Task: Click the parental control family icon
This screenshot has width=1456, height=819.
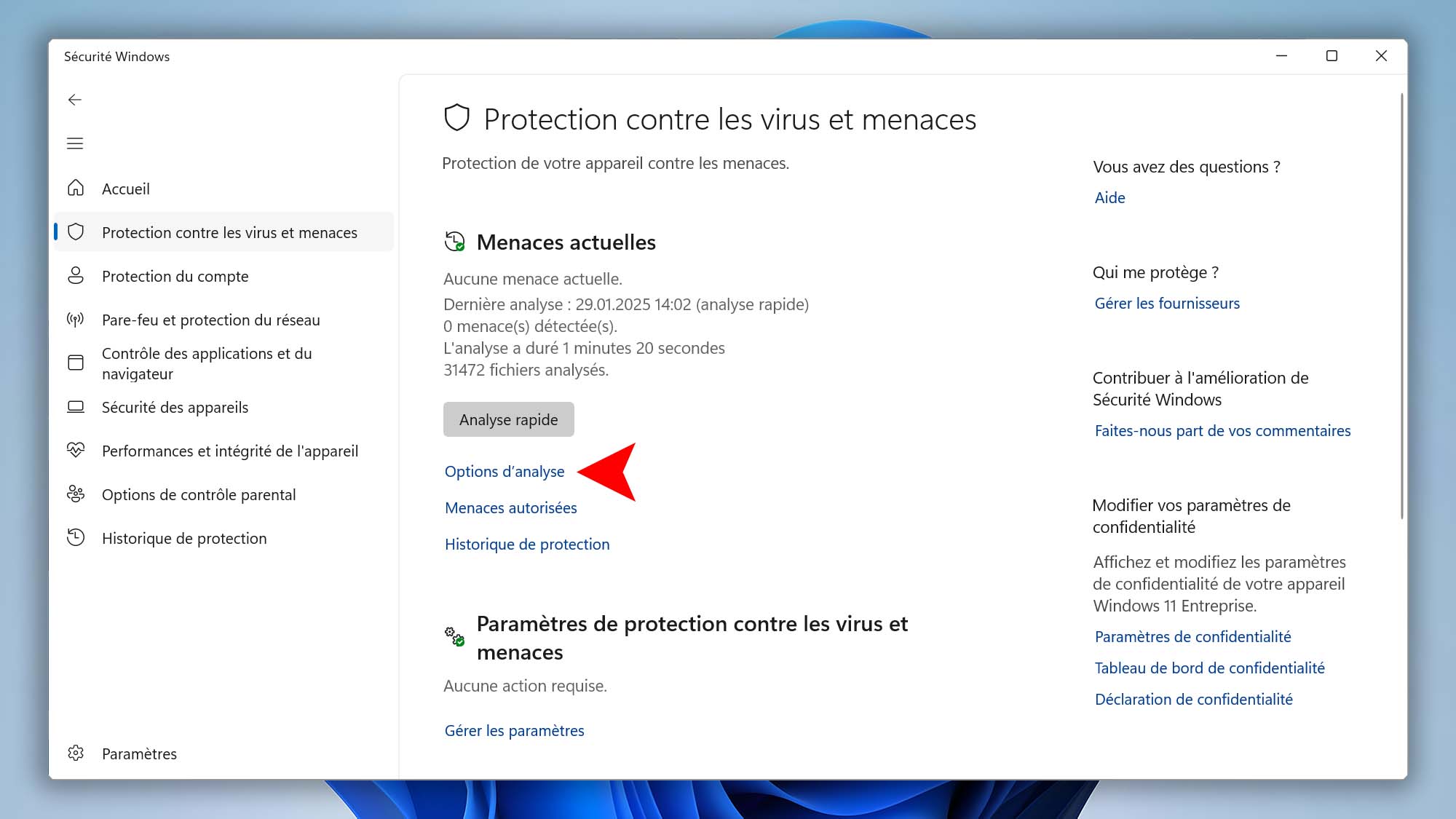Action: [x=76, y=494]
